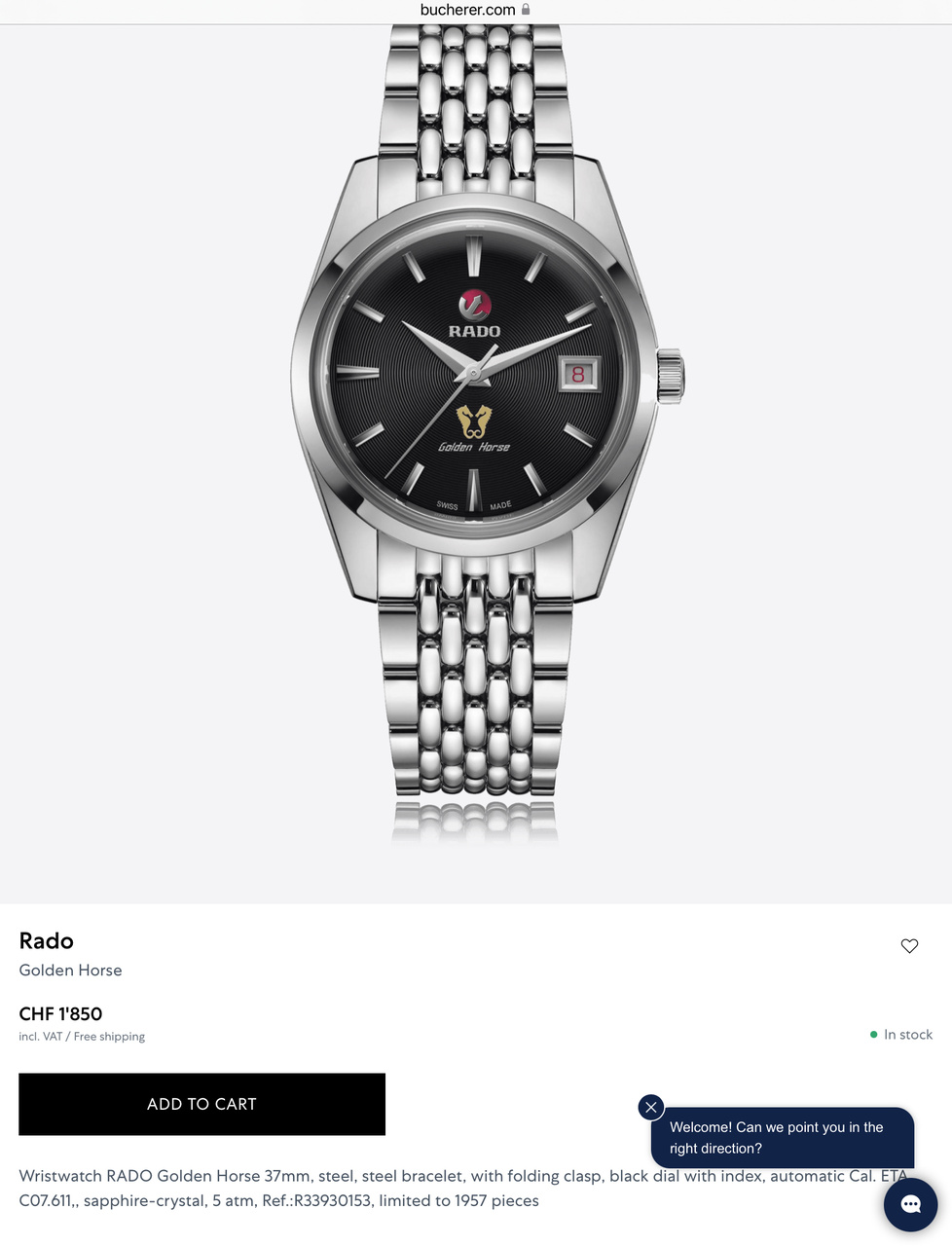This screenshot has height=1246, width=952.
Task: Tap the lock icon beside bucherer.com
Action: coord(526,10)
